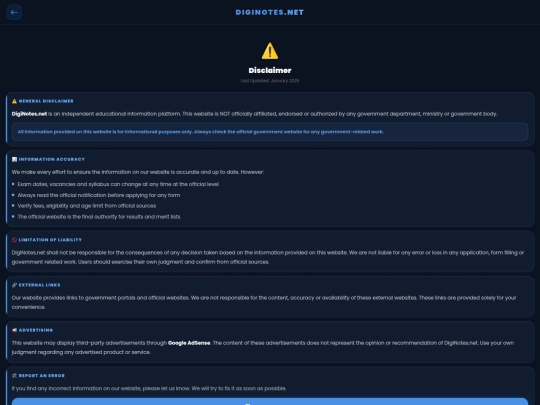Go back using the arrow button
This screenshot has height=405, width=540.
[14, 12]
